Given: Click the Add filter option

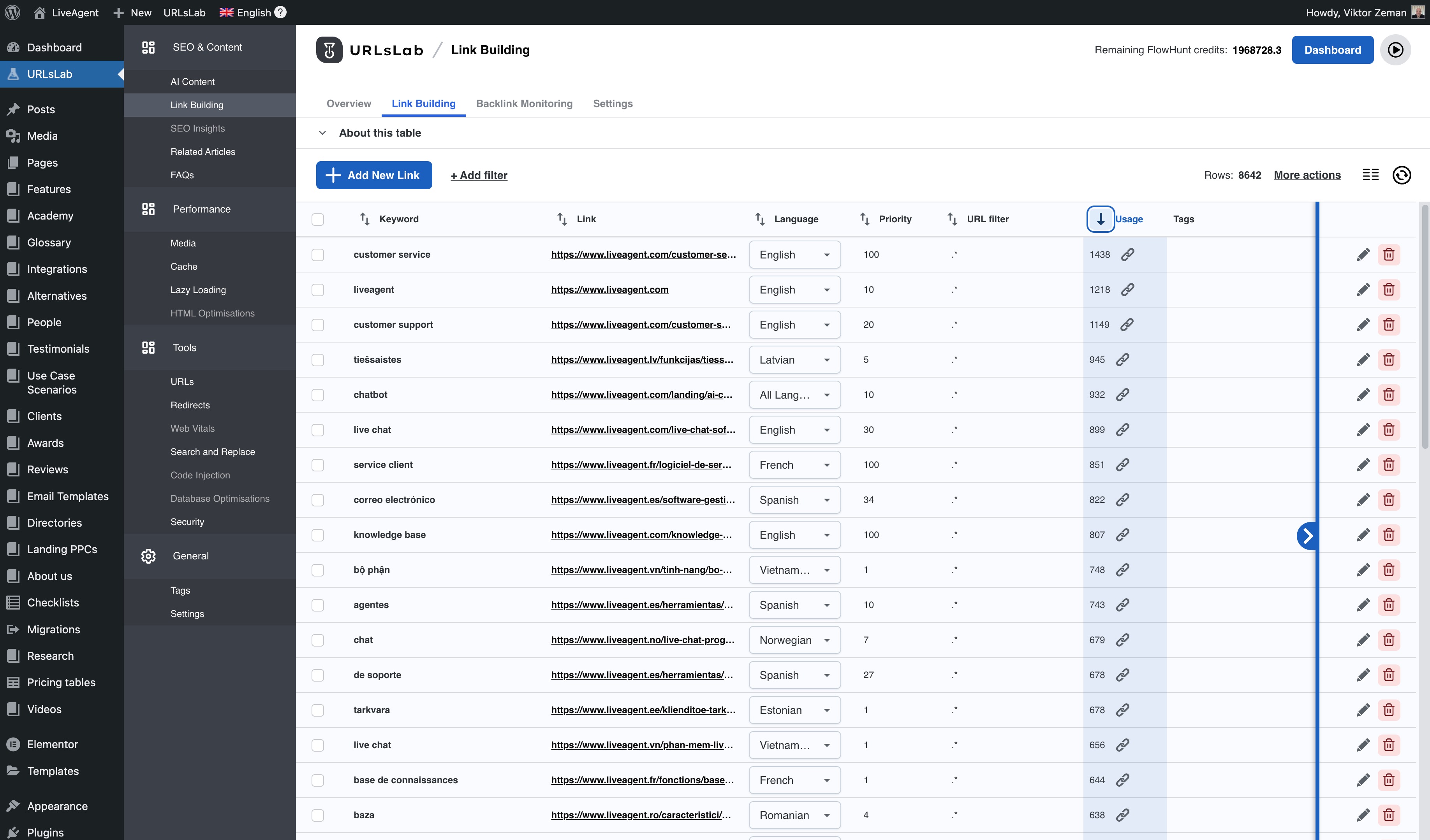Looking at the screenshot, I should [x=478, y=175].
